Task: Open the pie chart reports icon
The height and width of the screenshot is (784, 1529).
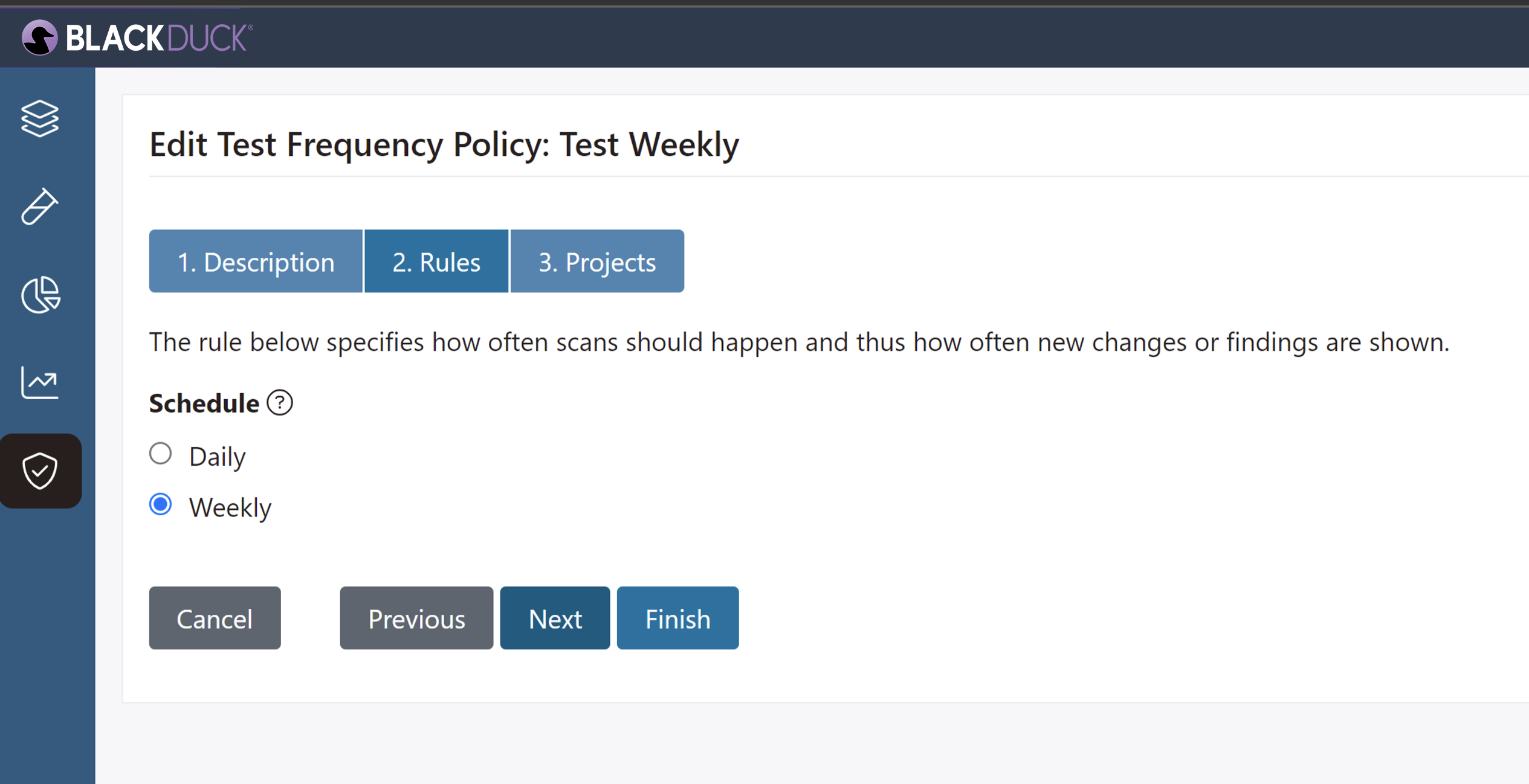Action: coord(40,295)
